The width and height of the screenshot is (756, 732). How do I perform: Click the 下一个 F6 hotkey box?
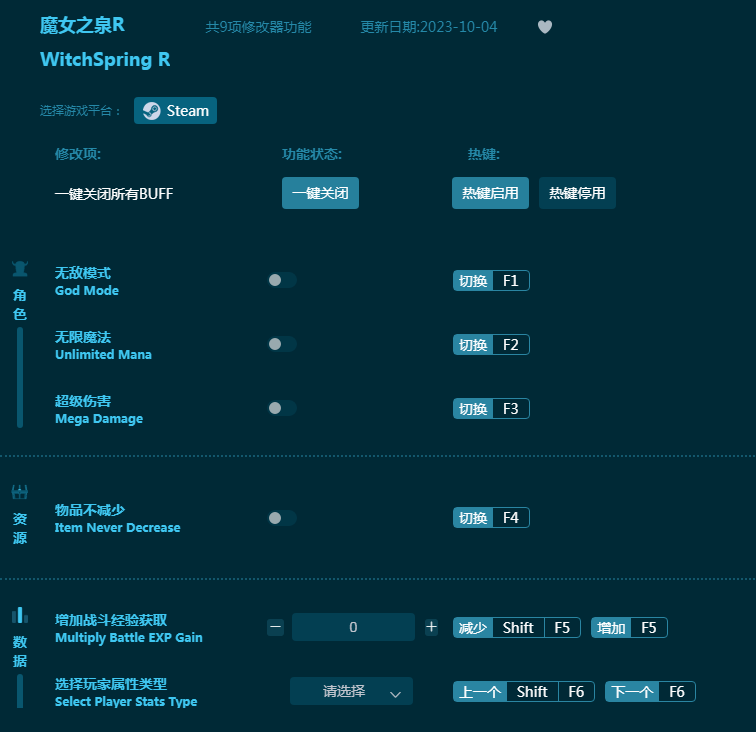pos(650,692)
